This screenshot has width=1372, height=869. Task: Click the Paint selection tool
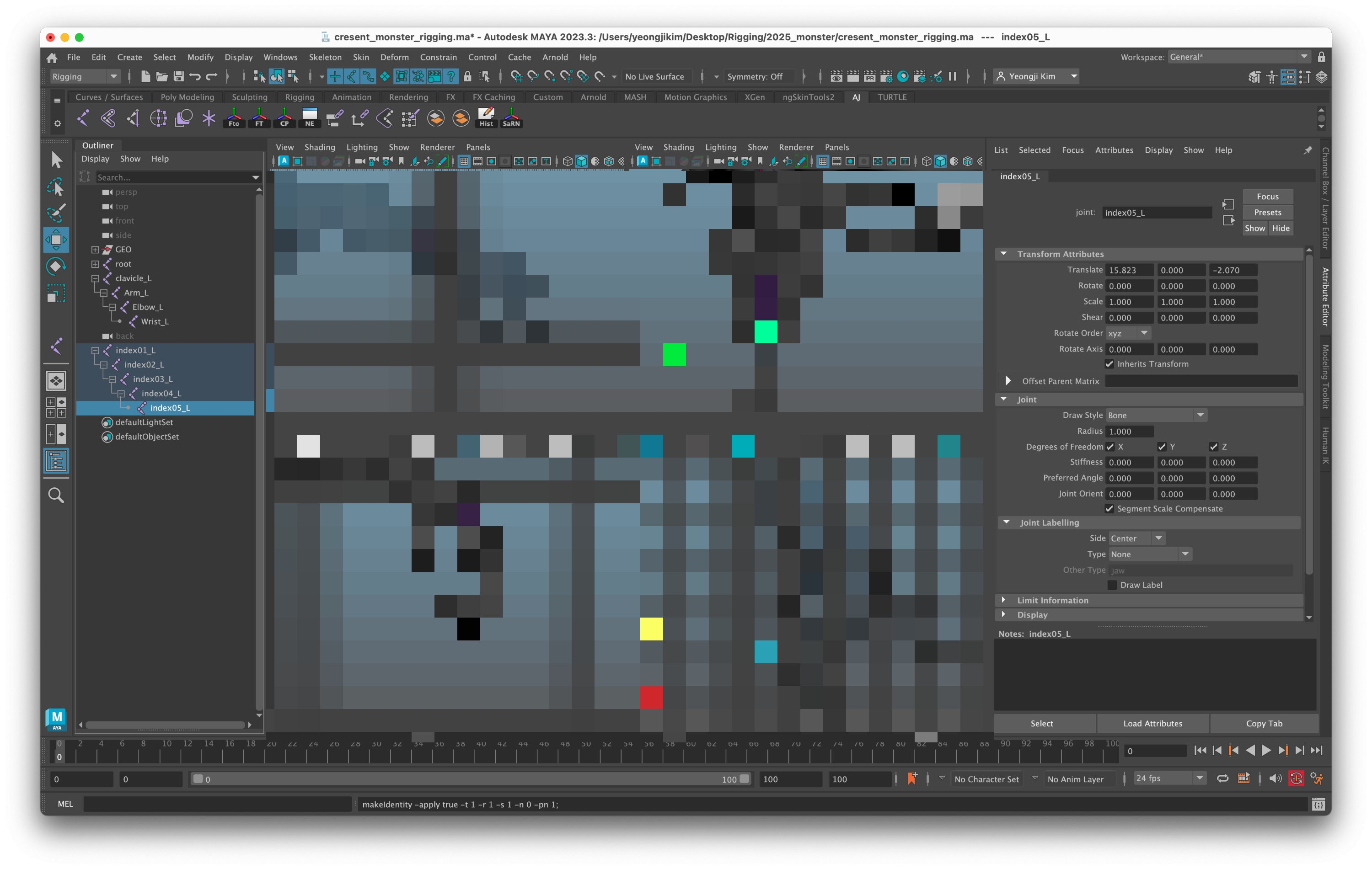point(56,213)
